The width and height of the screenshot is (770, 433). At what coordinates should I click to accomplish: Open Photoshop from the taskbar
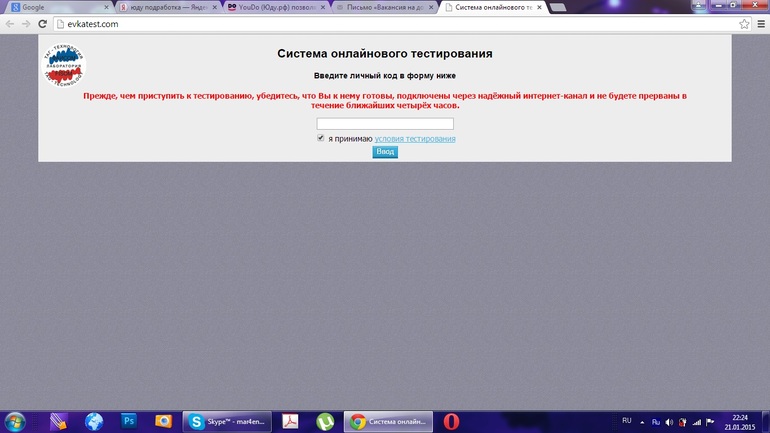tap(128, 422)
